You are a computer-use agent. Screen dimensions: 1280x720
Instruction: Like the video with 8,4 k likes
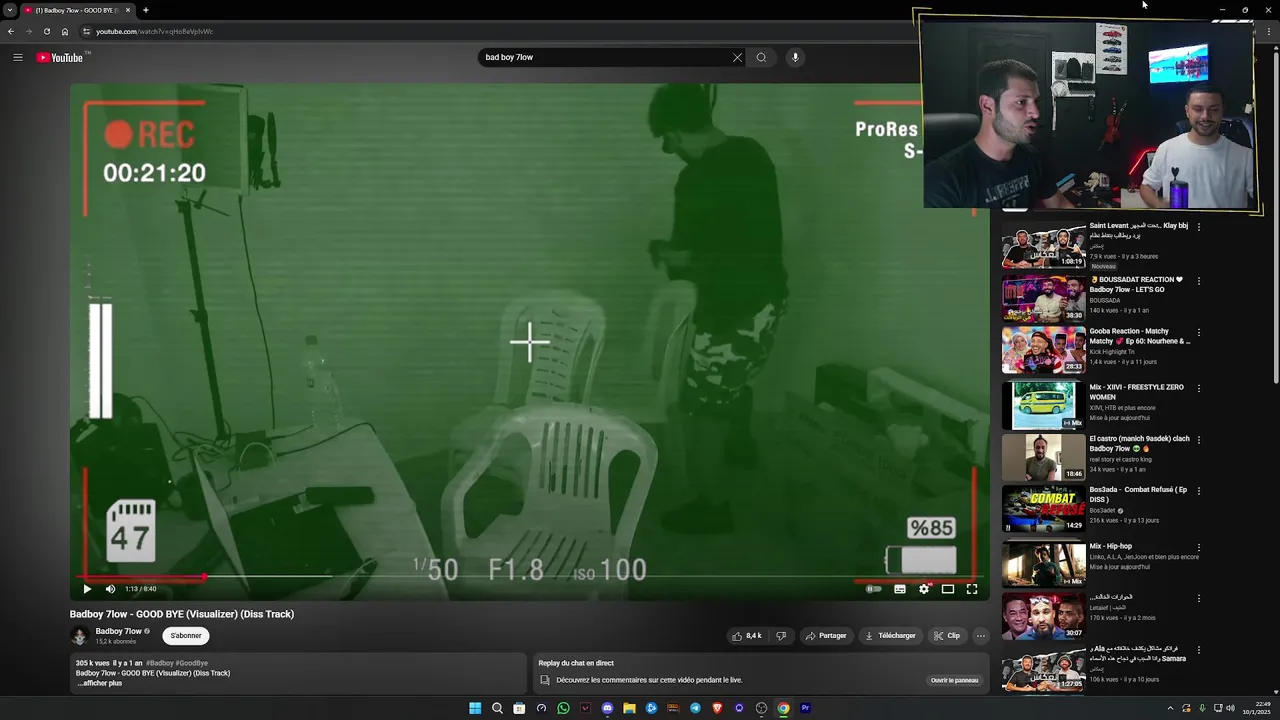[x=746, y=636]
